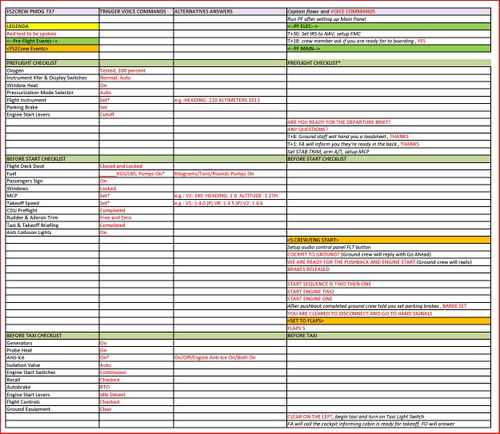The height and width of the screenshot is (434, 500).
Task: Select the "Free and Zero" response
Action: 136,218
